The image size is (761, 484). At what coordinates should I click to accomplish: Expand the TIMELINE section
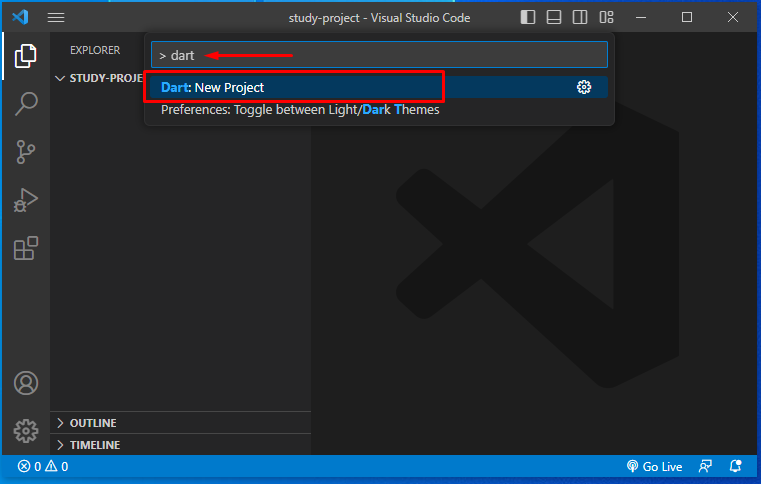pyautogui.click(x=181, y=445)
